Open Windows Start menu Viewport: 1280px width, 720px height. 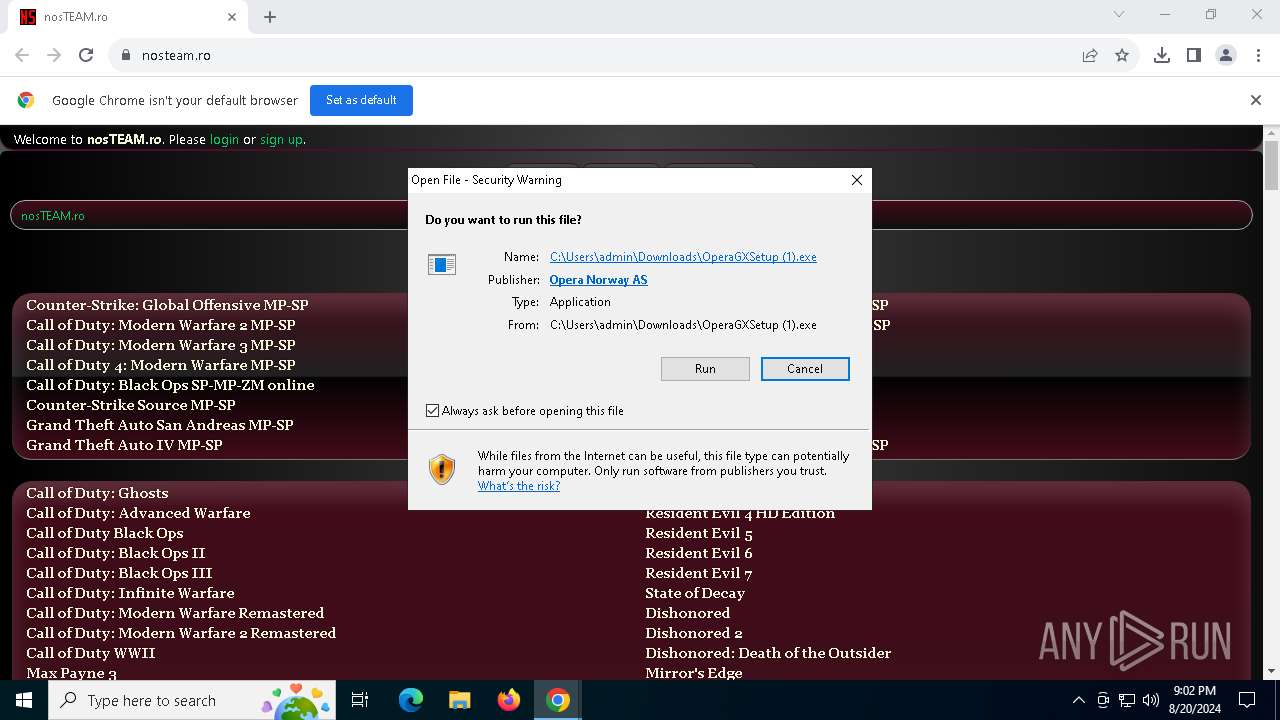click(24, 700)
